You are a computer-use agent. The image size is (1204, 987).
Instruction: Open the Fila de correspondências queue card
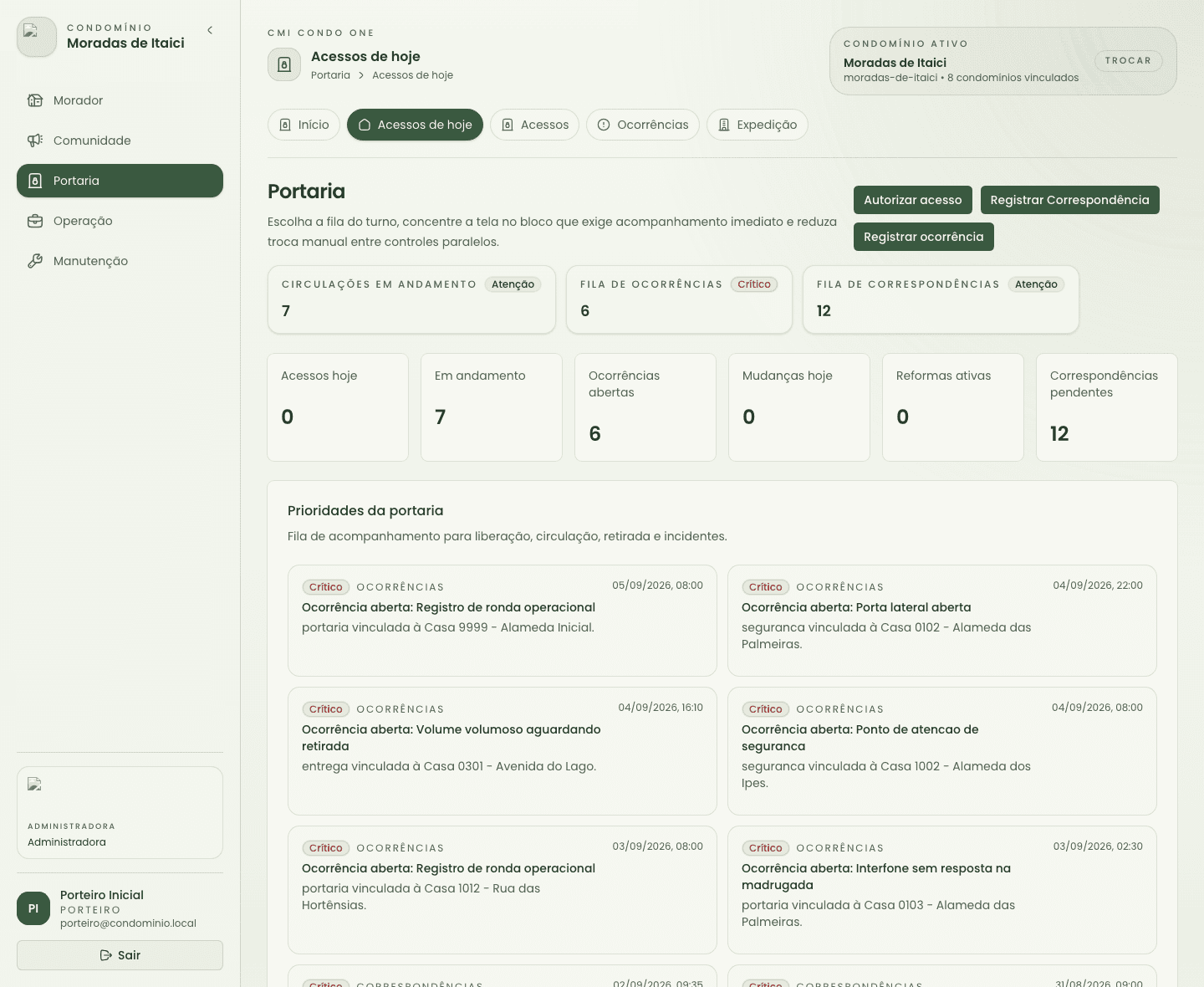click(941, 299)
